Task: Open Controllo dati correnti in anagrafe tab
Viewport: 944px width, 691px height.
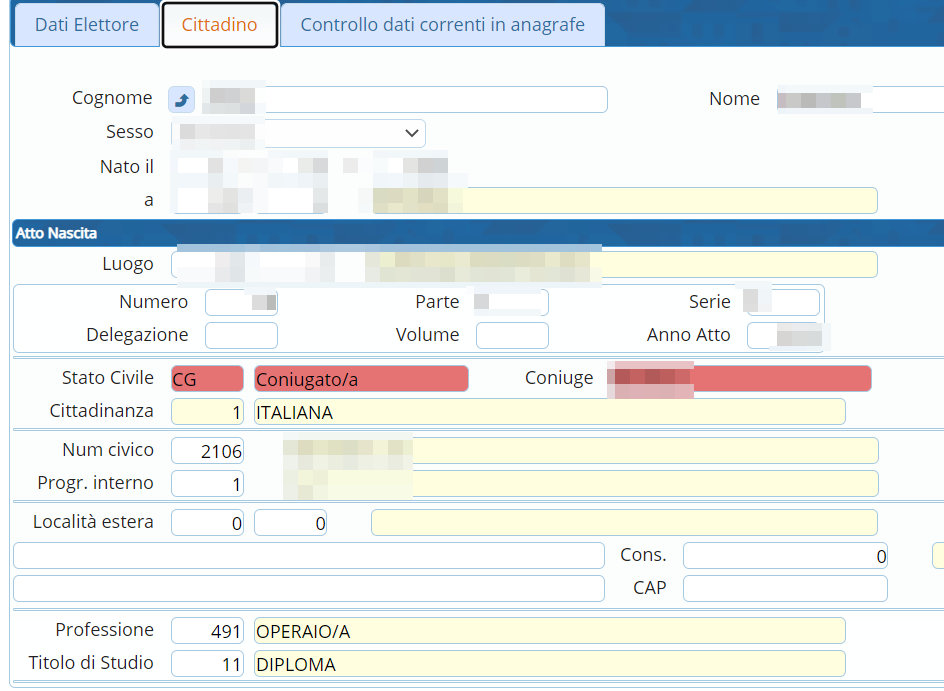Action: click(442, 25)
